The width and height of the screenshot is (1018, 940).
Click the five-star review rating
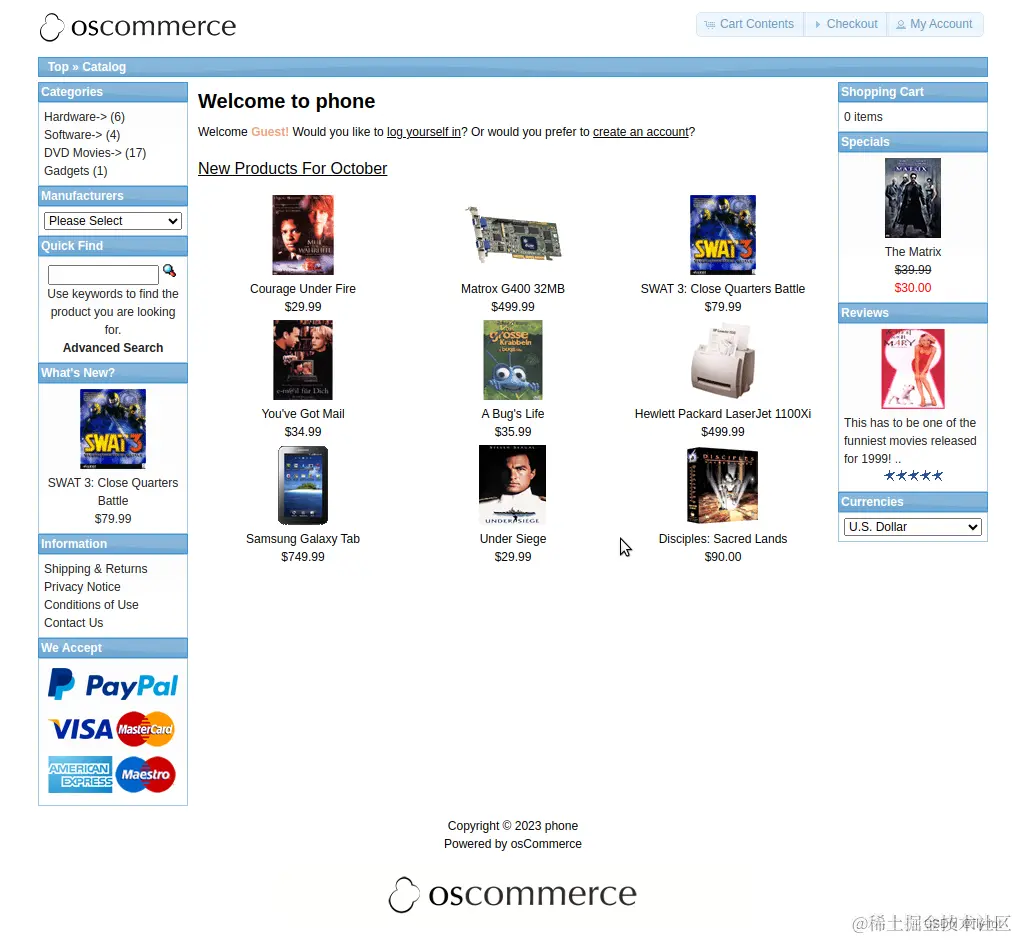tap(913, 476)
